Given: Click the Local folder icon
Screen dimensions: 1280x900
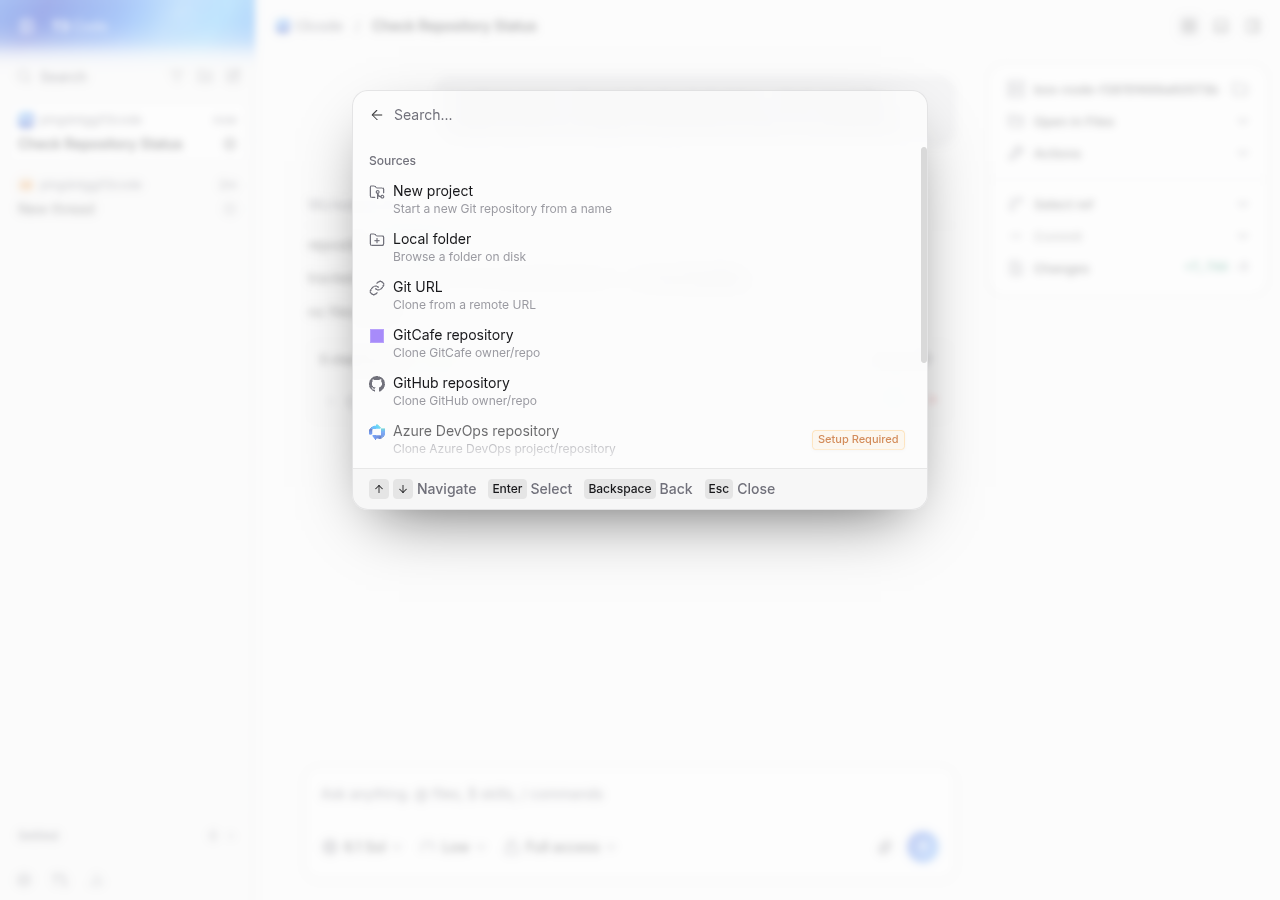Looking at the screenshot, I should pyautogui.click(x=377, y=239).
